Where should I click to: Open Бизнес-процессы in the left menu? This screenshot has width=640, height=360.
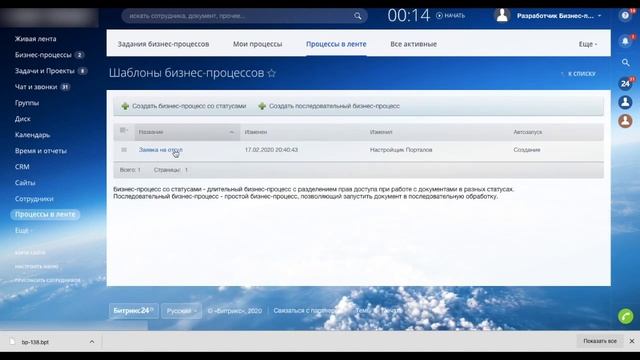(43, 55)
